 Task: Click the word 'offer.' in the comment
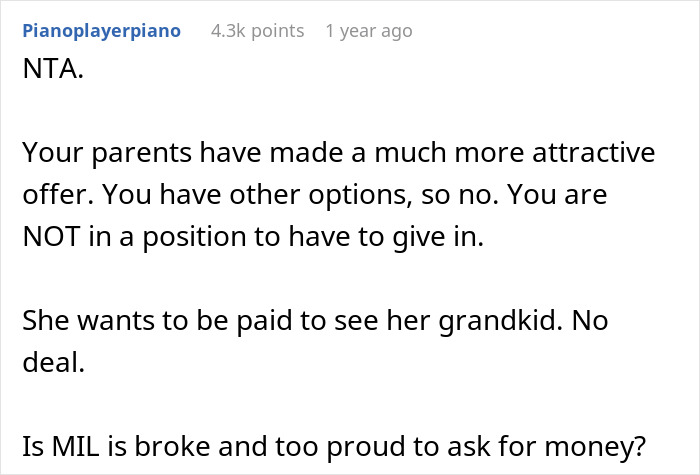[58, 195]
